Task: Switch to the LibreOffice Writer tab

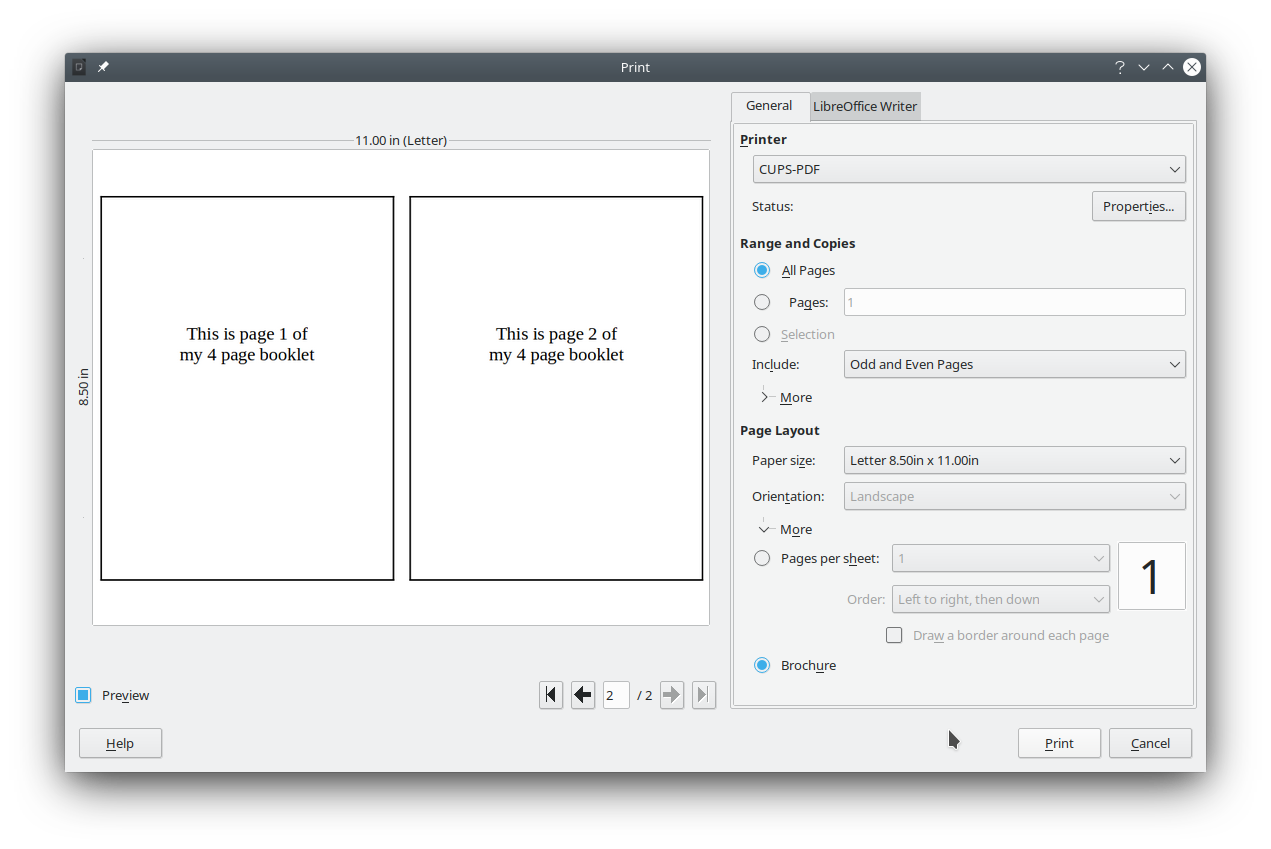Action: [x=864, y=106]
